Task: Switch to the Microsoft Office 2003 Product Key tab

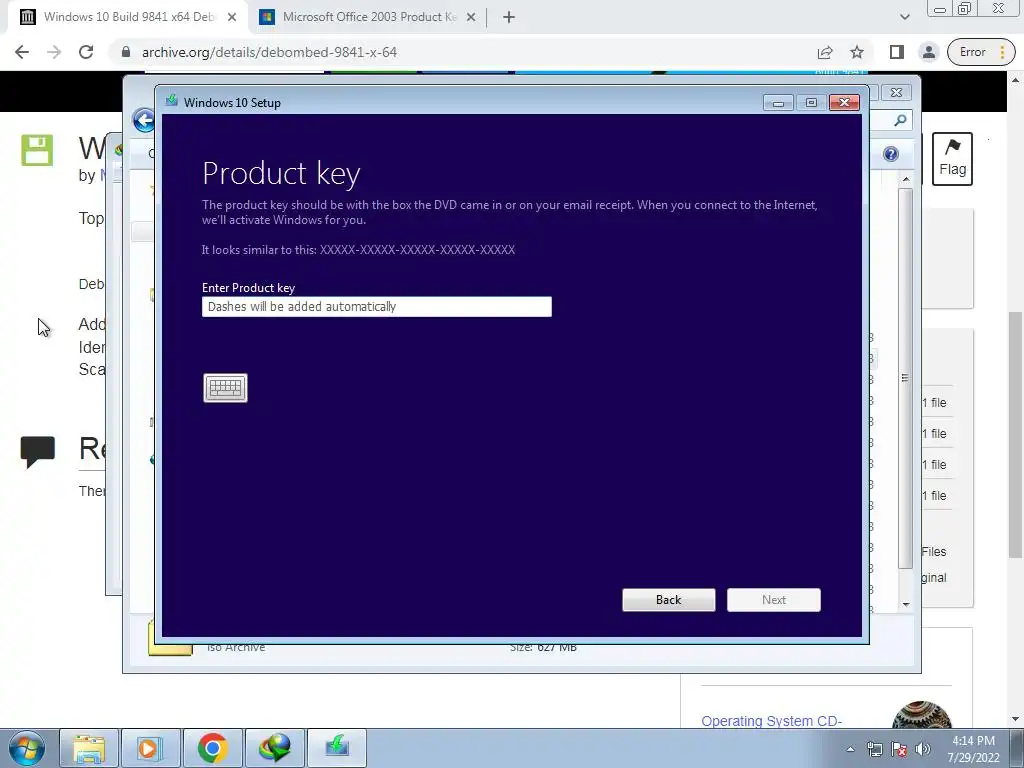Action: (x=369, y=17)
